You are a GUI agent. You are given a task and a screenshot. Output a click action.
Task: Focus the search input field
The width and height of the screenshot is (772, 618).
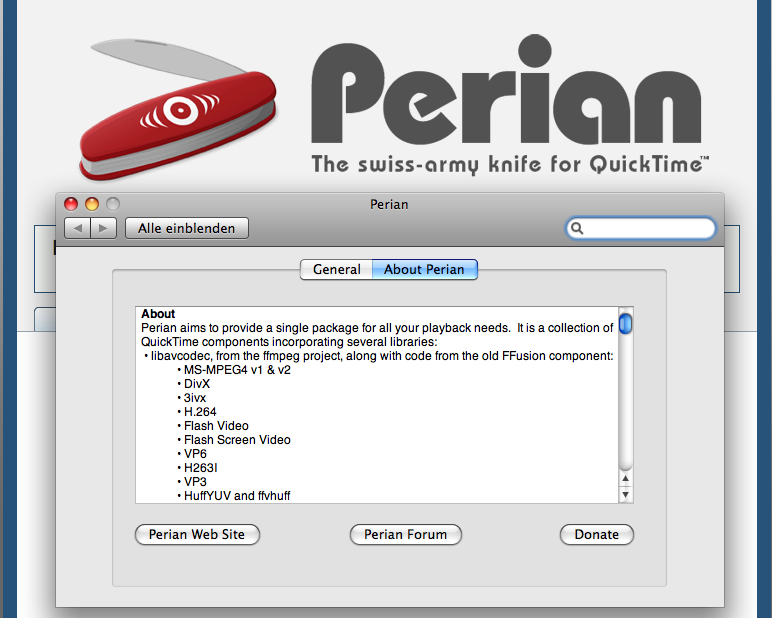pos(641,228)
